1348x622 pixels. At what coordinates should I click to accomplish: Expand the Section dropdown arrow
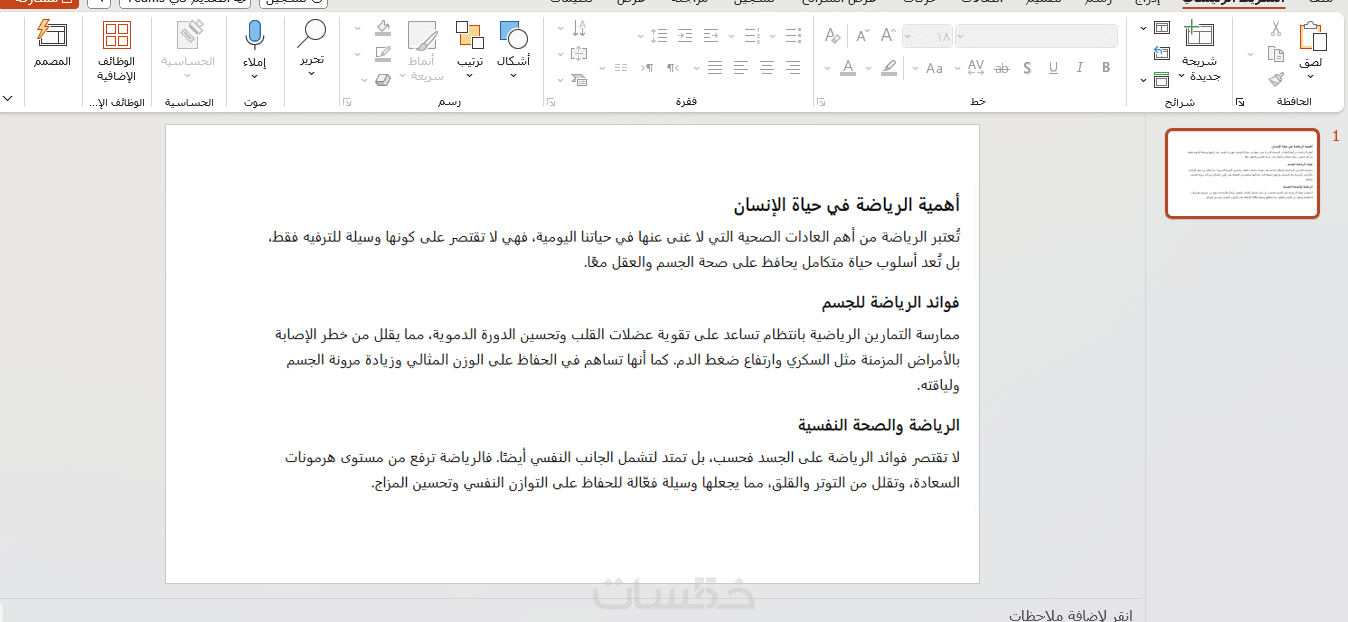tap(1144, 80)
